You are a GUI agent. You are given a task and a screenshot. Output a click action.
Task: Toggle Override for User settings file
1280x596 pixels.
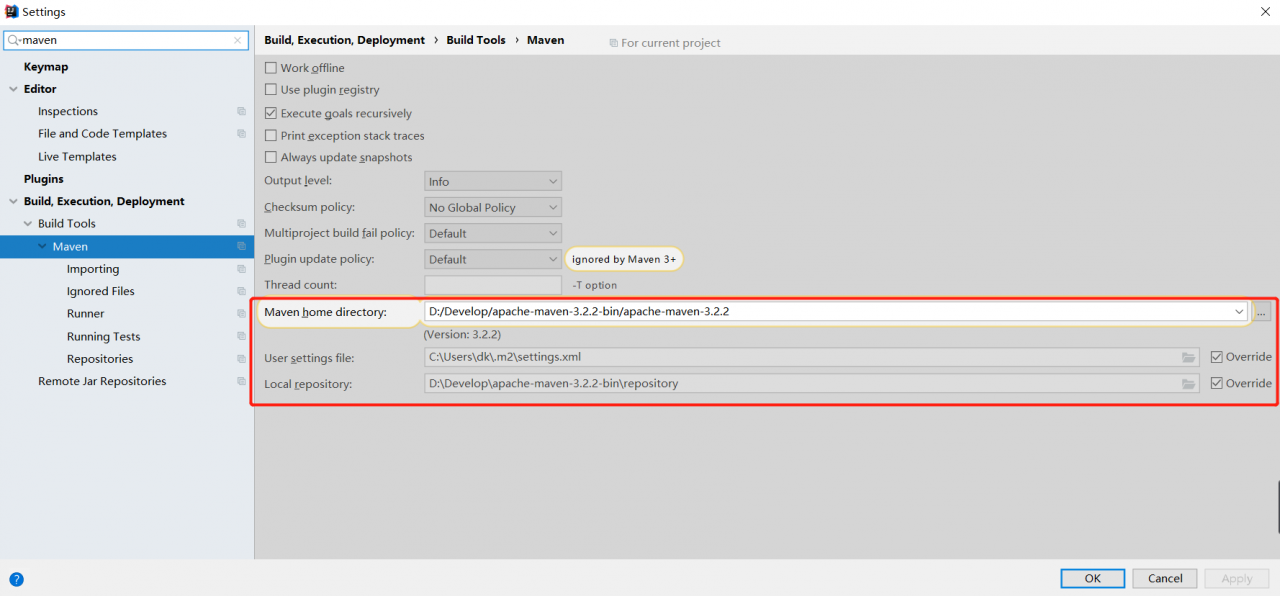[x=1216, y=357]
